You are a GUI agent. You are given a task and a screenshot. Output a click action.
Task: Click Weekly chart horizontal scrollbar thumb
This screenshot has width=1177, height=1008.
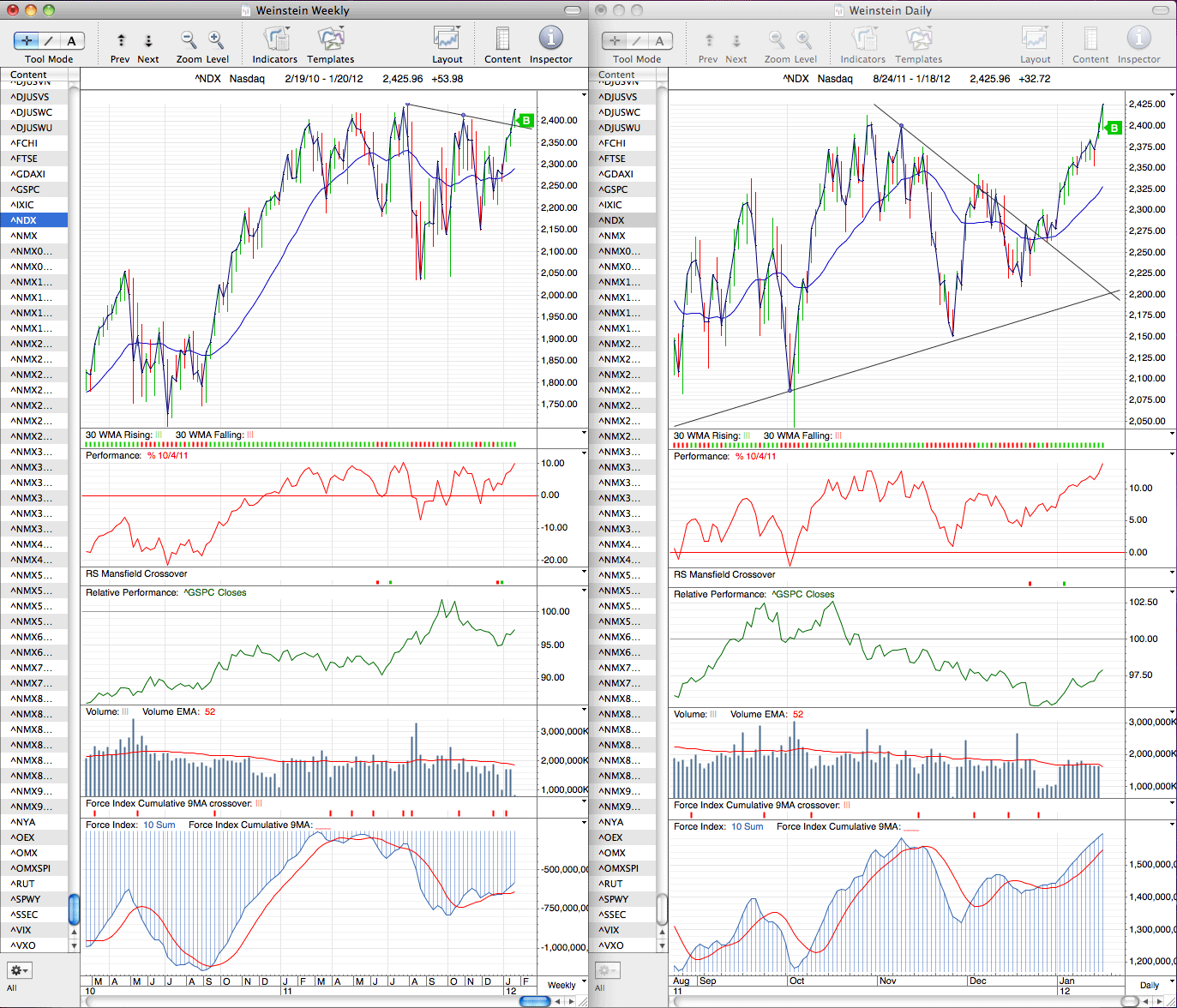pos(535,1001)
